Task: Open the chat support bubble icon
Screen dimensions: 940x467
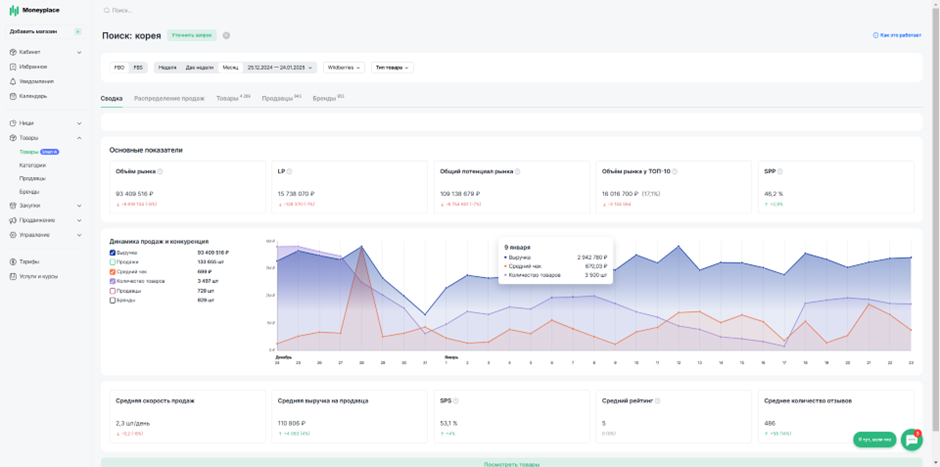Action: click(911, 439)
